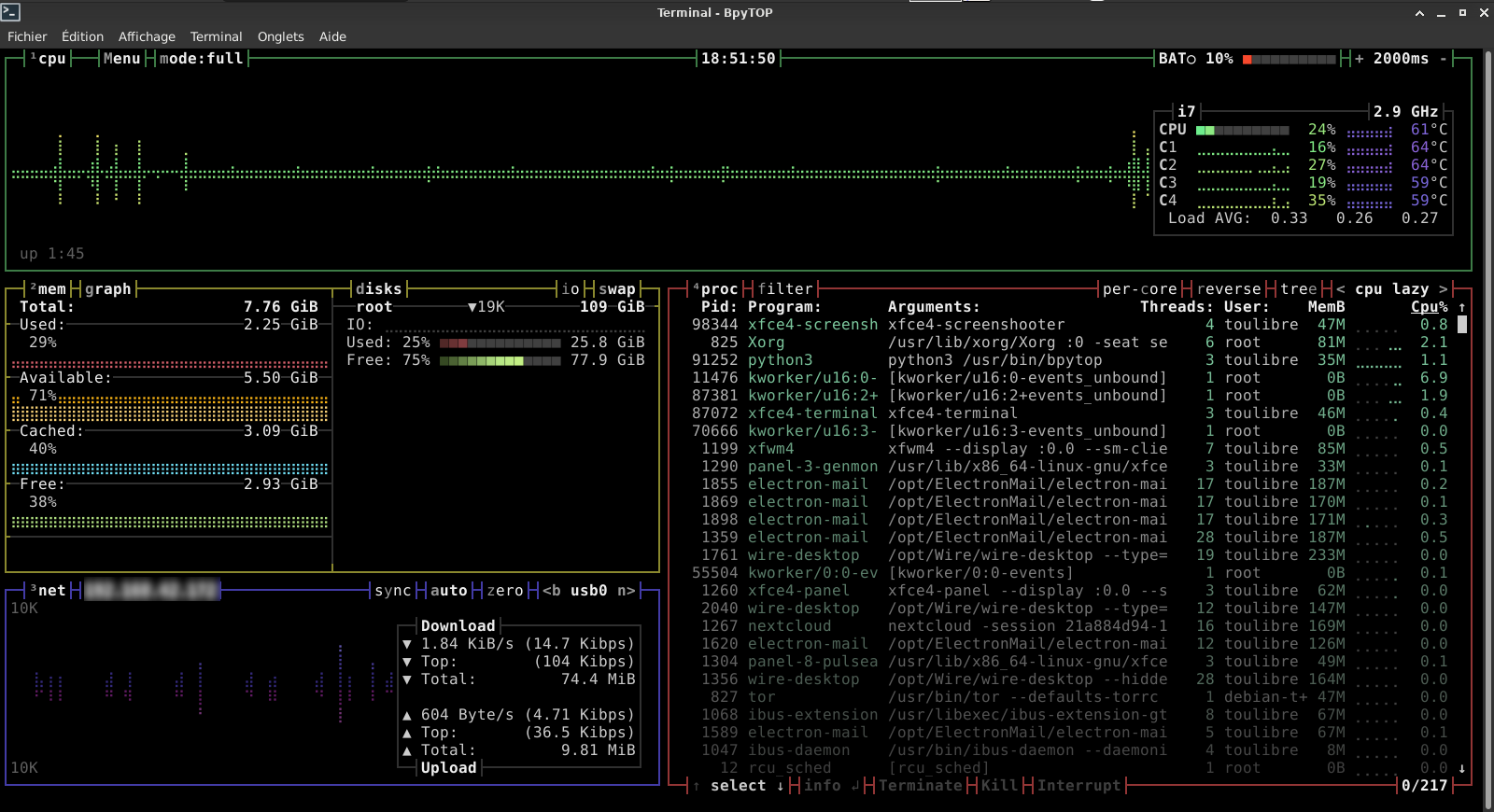Image resolution: width=1494 pixels, height=812 pixels.
Task: Open the Onglets menu
Action: (280, 36)
